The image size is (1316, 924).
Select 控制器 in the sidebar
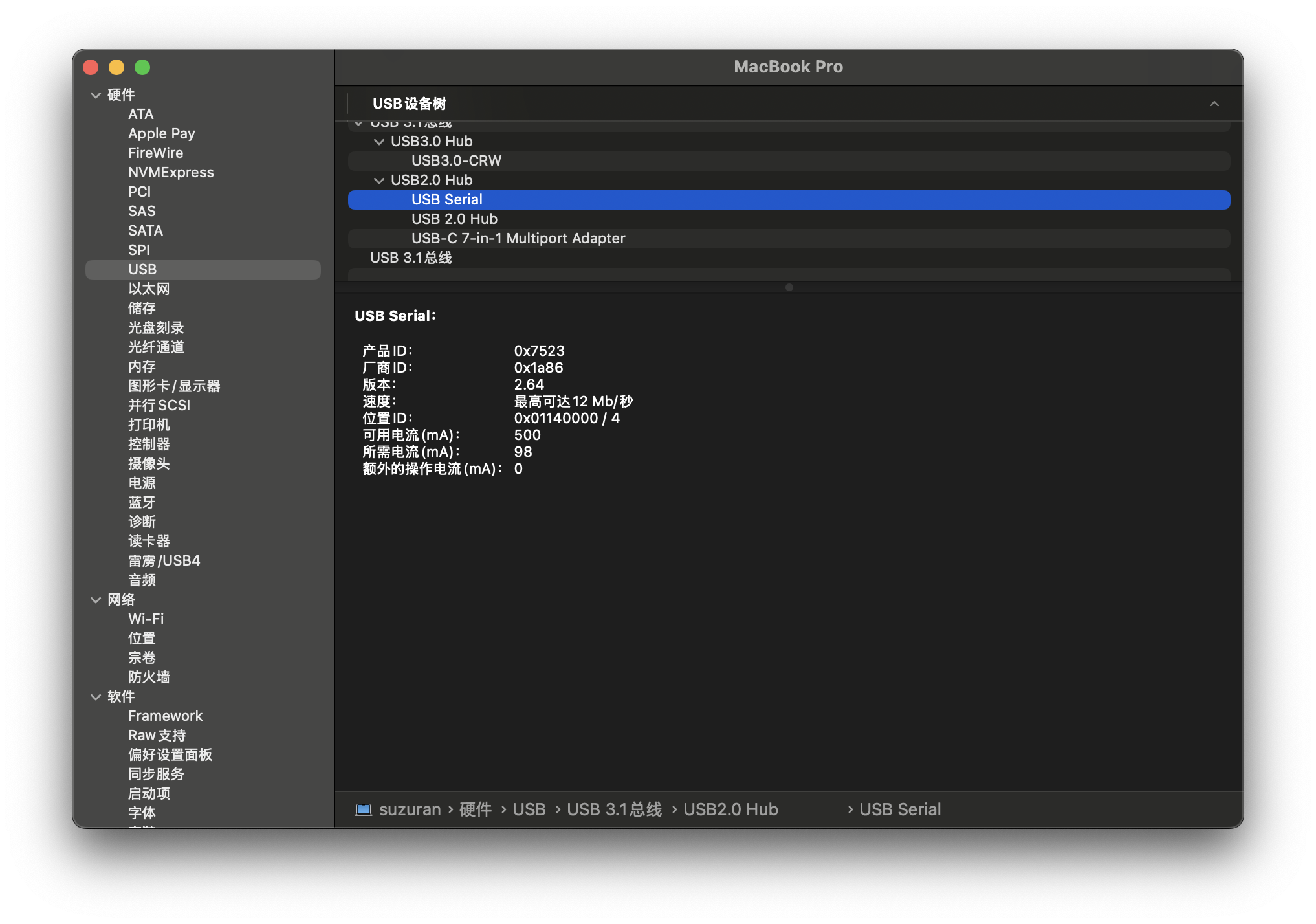pos(203,445)
